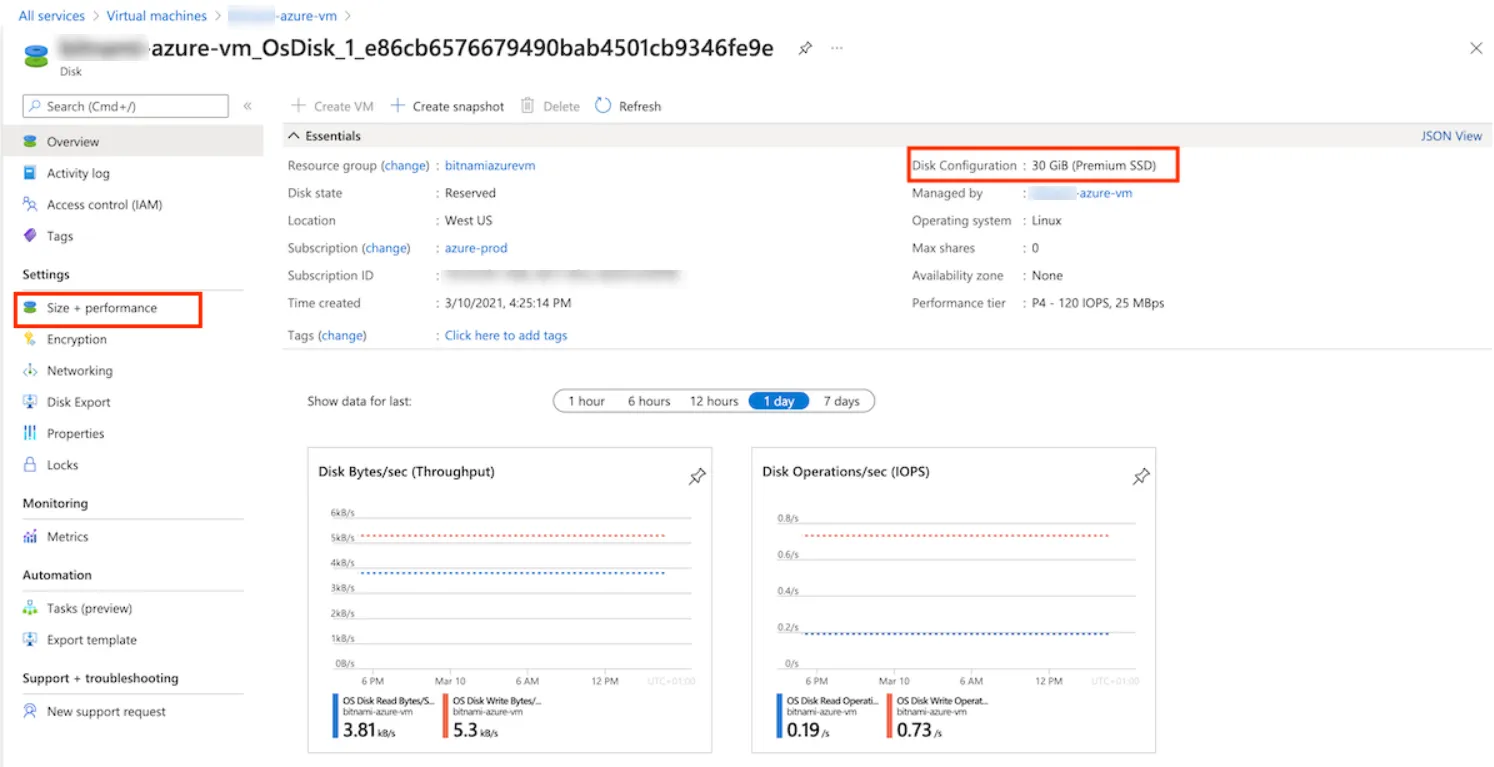Click the Size + performance disk icon

pos(30,308)
